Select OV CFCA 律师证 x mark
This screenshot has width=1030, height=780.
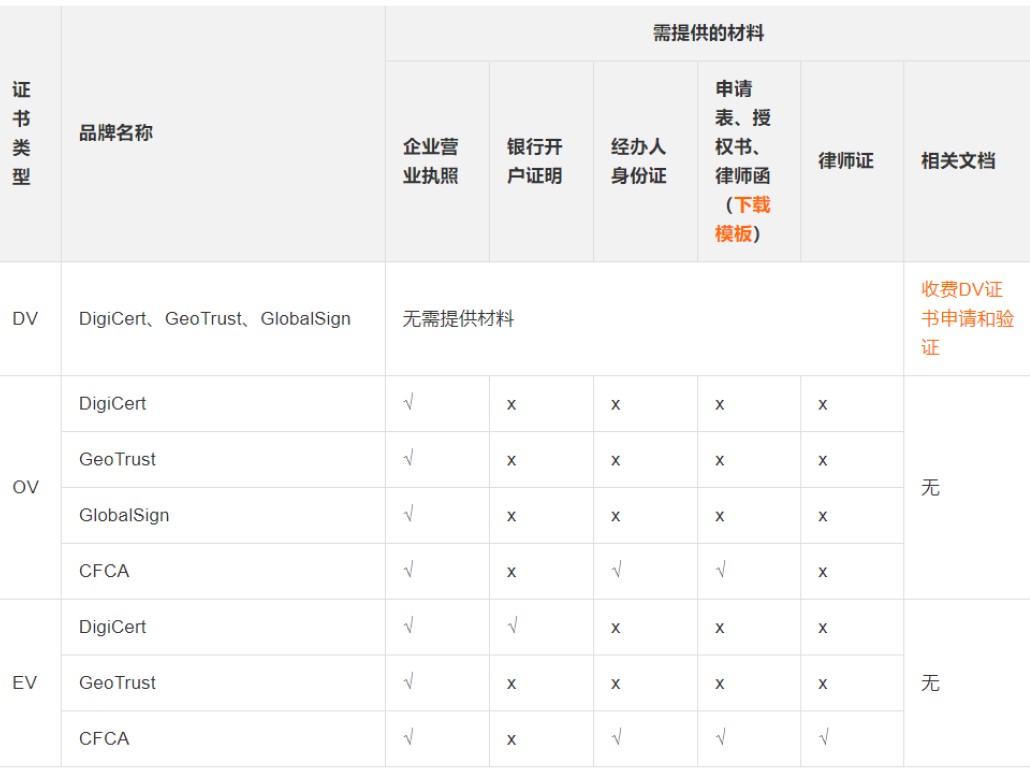[822, 572]
